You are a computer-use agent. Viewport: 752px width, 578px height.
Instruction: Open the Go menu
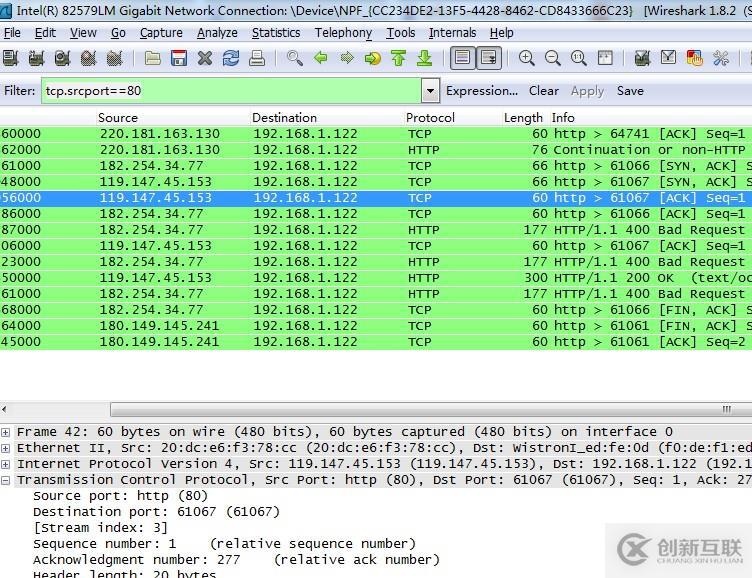point(118,33)
